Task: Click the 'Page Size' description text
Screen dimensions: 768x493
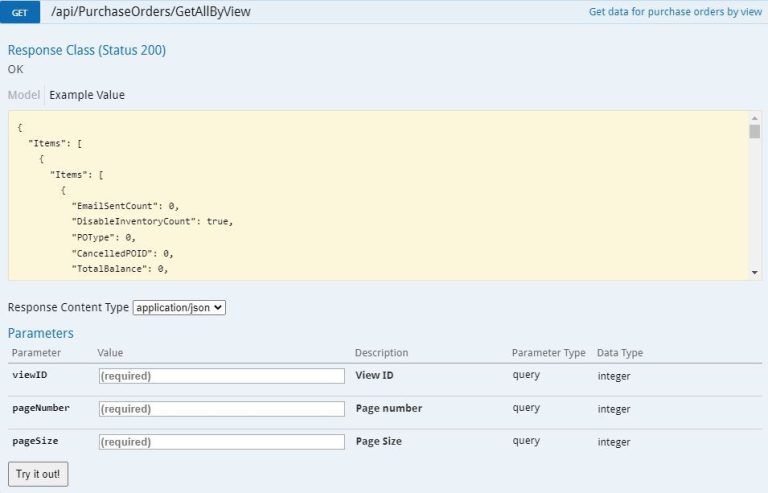Action: tap(379, 441)
